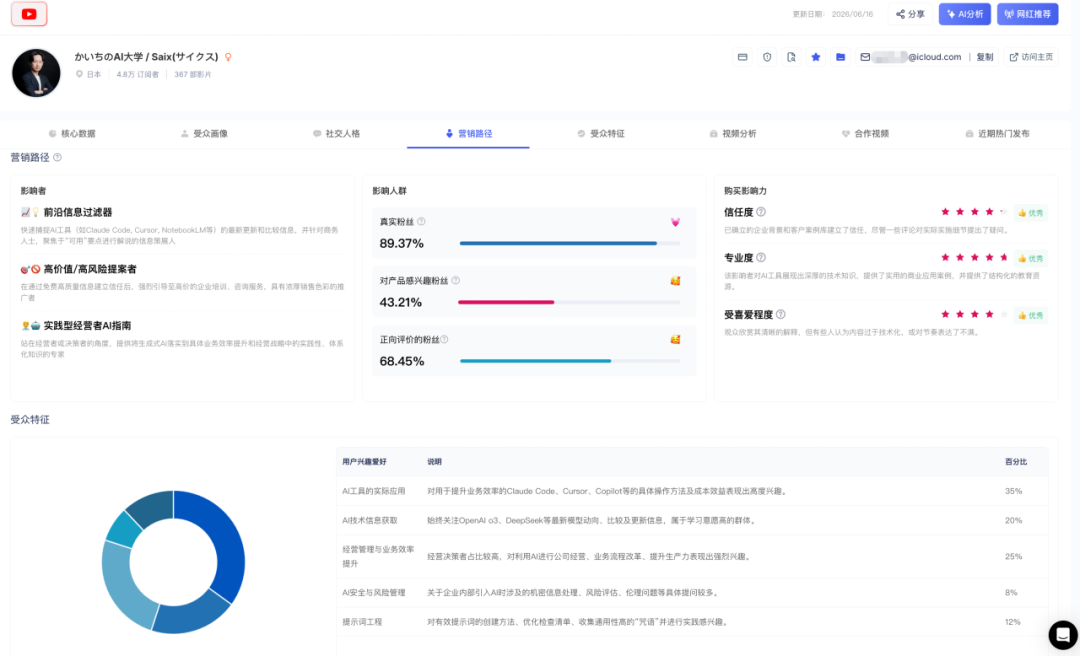Image resolution: width=1080 pixels, height=656 pixels.
Task: Open the blue folder icon
Action: click(x=840, y=57)
